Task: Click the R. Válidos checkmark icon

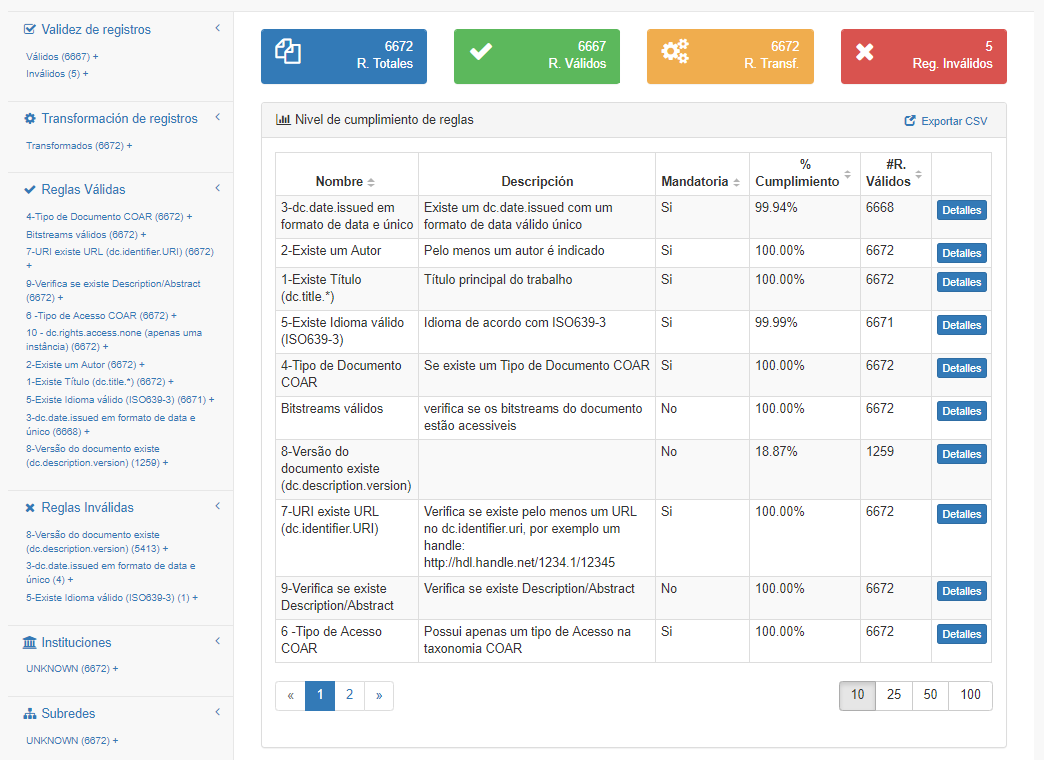Action: (481, 51)
